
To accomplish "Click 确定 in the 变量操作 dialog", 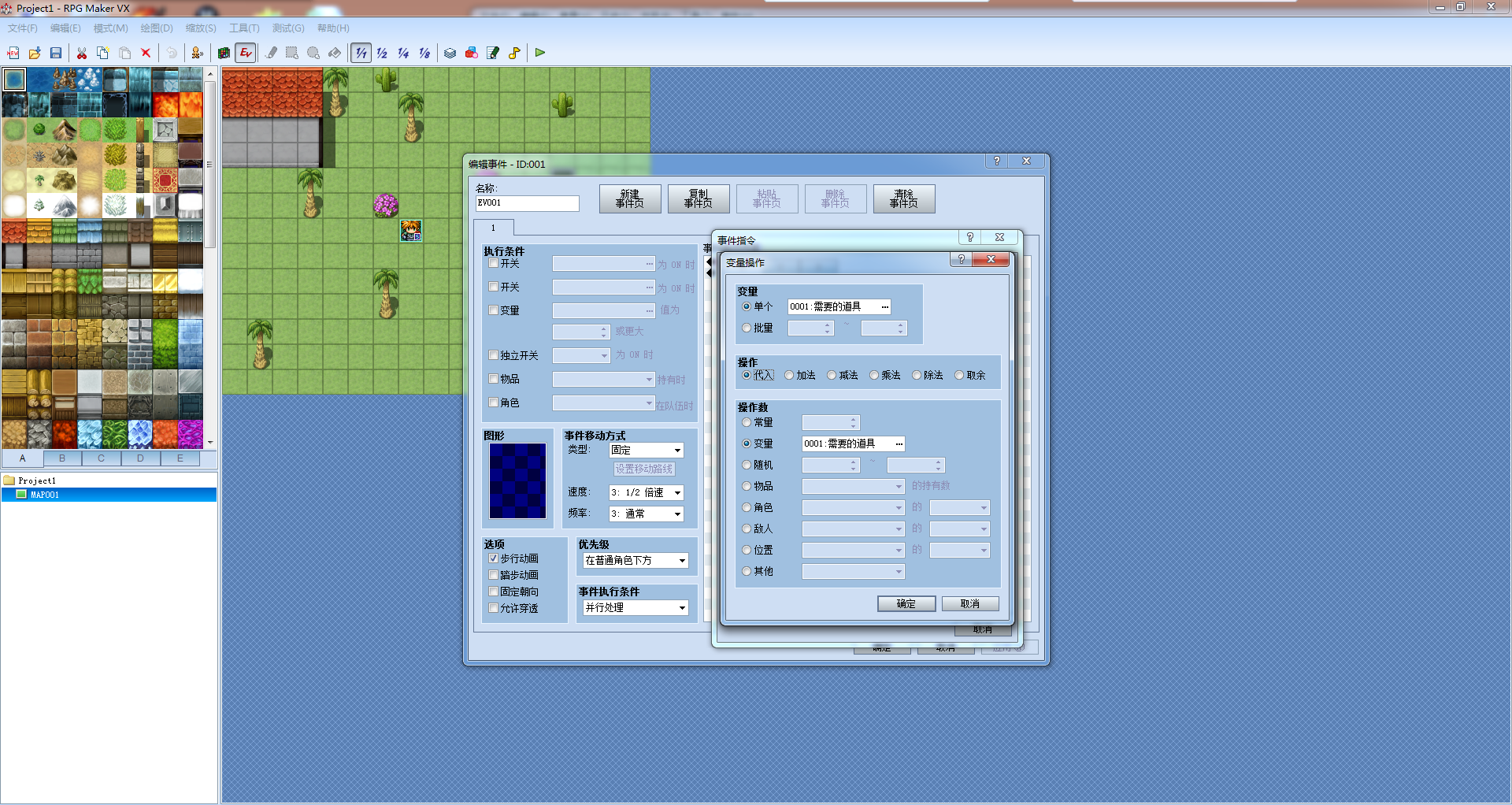I will click(x=906, y=604).
